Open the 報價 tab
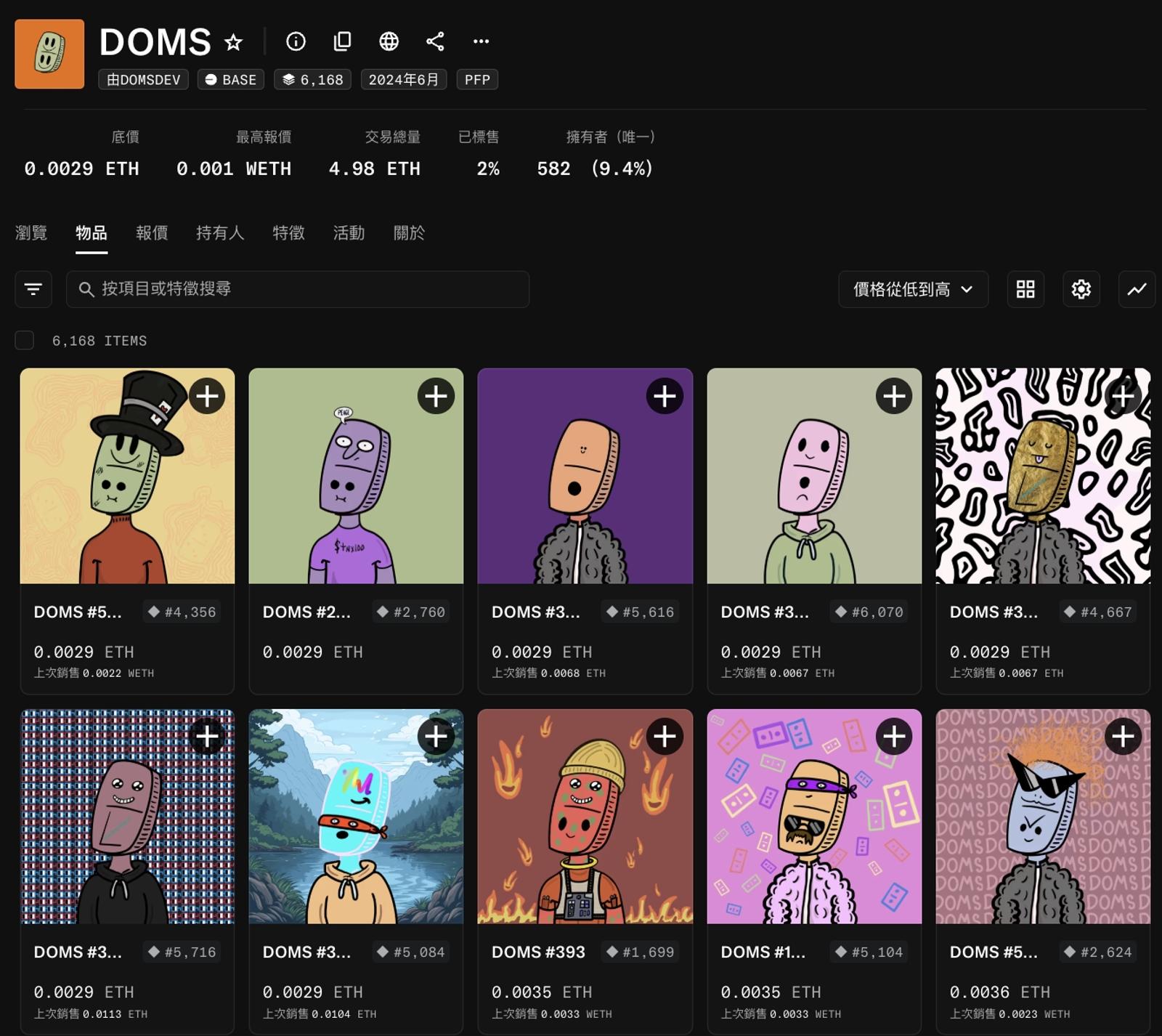Screen dimensions: 1162x1036 pyautogui.click(x=152, y=232)
